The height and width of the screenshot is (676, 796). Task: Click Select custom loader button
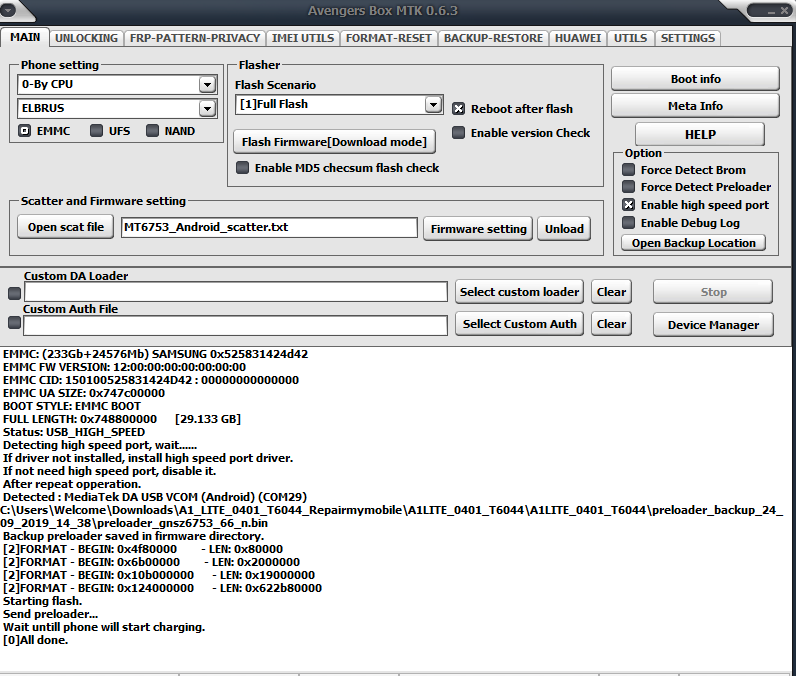click(x=519, y=292)
